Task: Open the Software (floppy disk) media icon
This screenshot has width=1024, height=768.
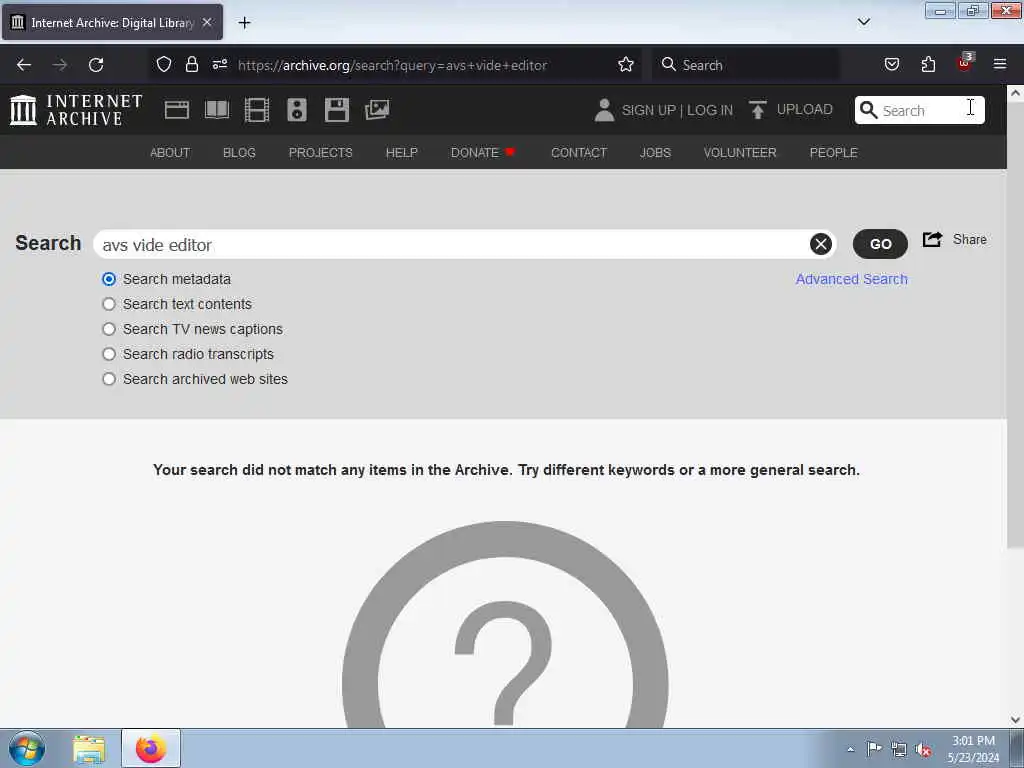Action: 336,110
